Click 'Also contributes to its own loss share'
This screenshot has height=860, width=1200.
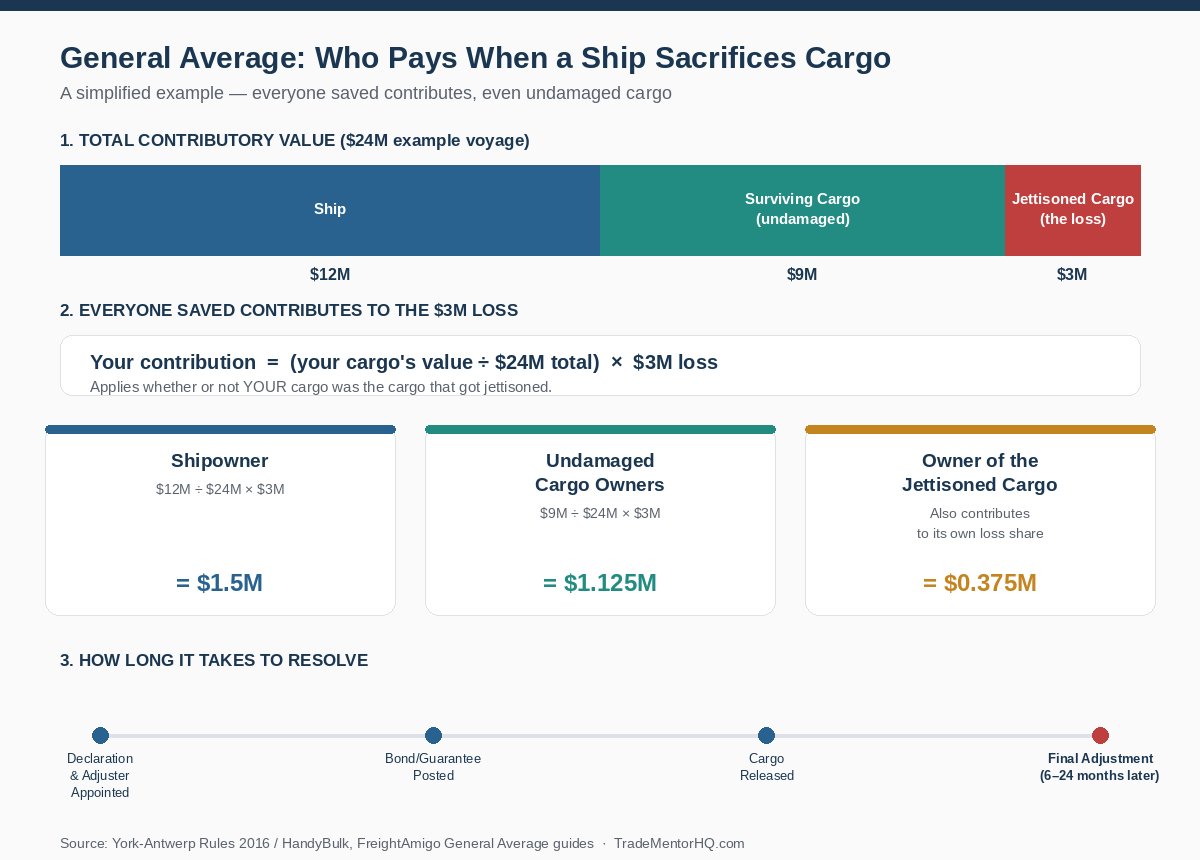click(980, 523)
